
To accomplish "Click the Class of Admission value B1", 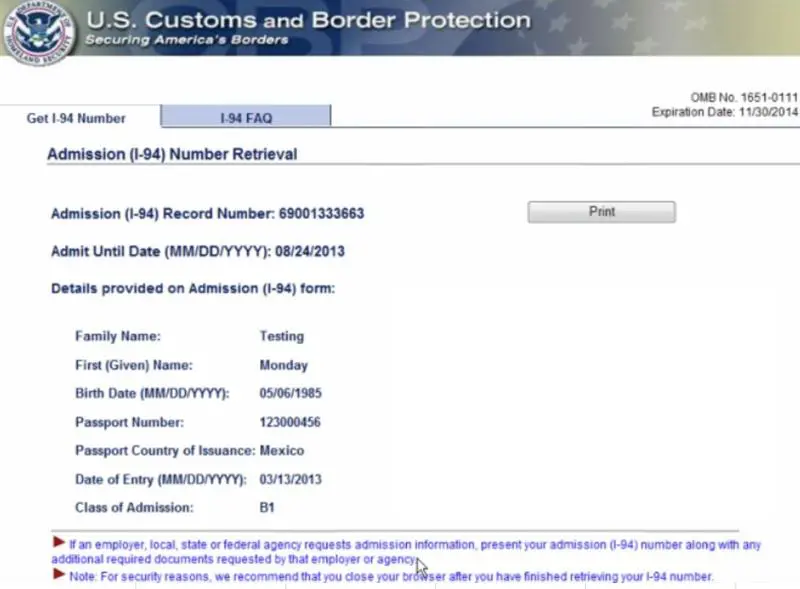I will [x=267, y=508].
